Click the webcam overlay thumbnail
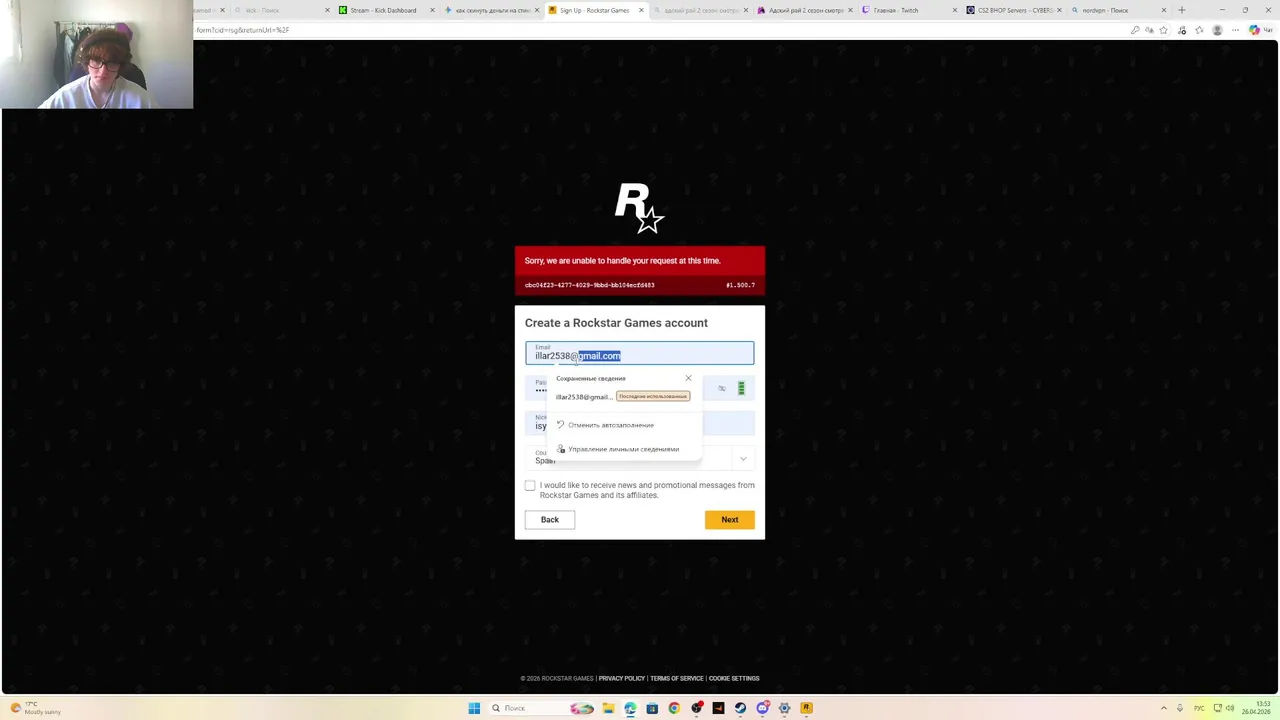 point(97,54)
